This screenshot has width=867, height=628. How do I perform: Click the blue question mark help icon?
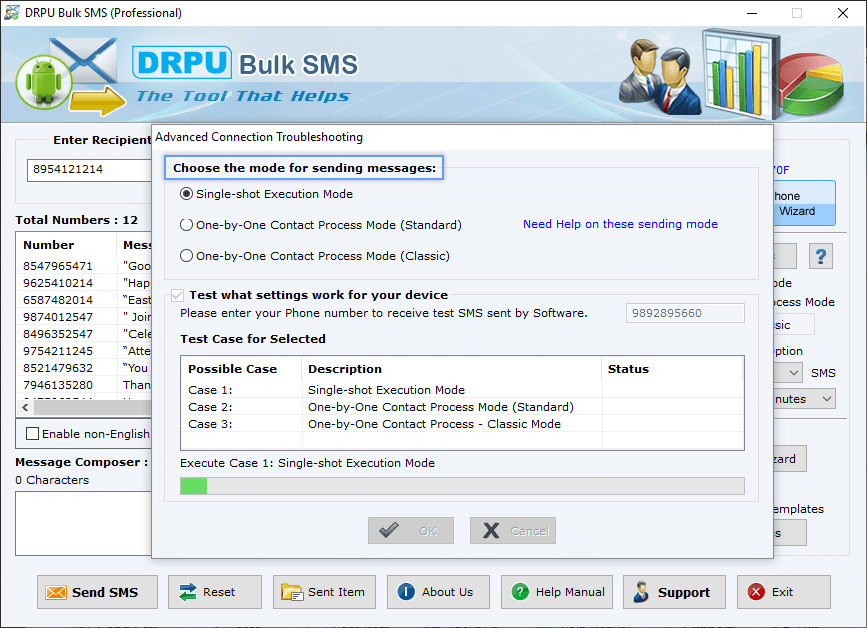[821, 256]
